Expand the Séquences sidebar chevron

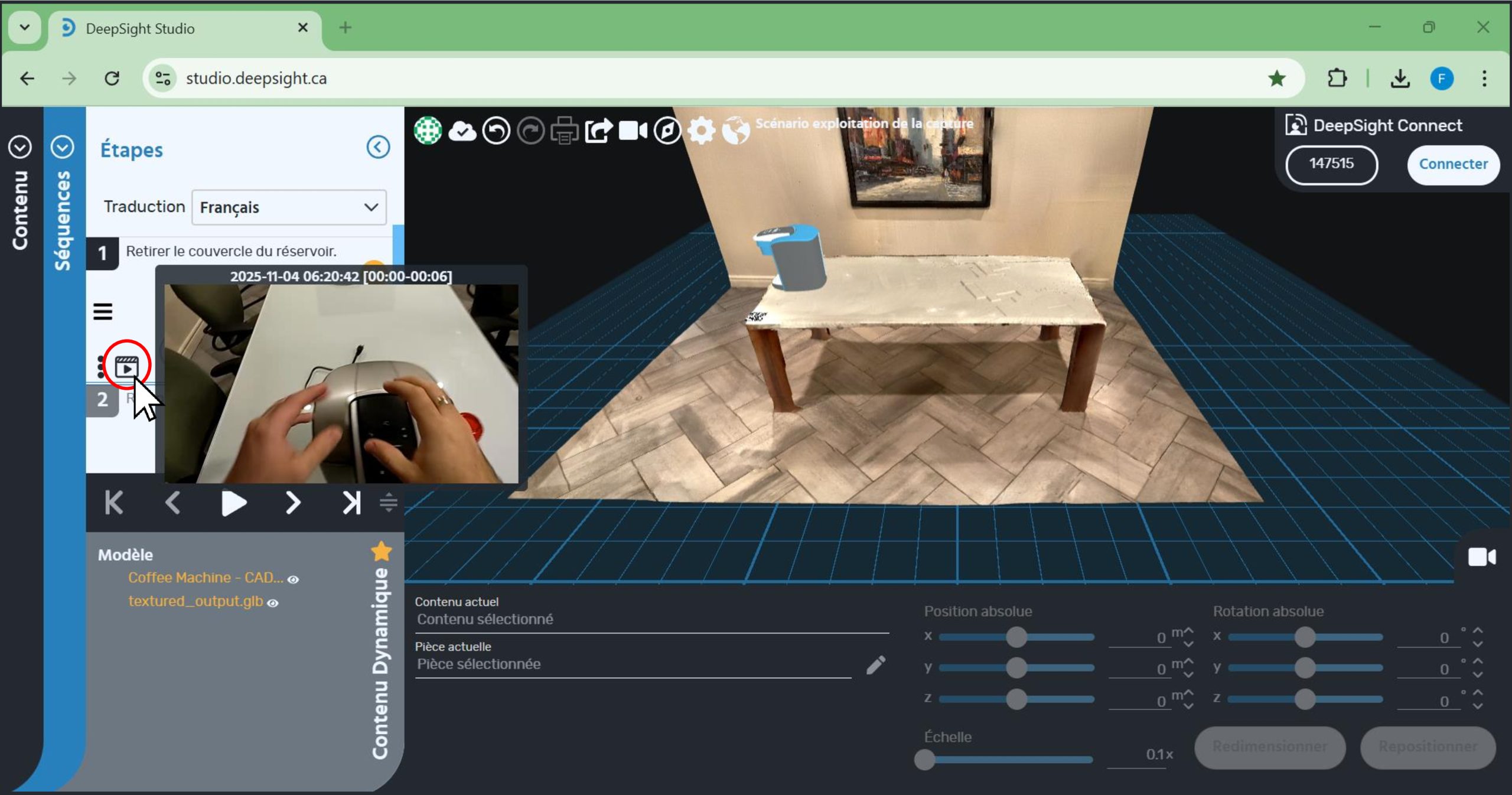[x=63, y=147]
